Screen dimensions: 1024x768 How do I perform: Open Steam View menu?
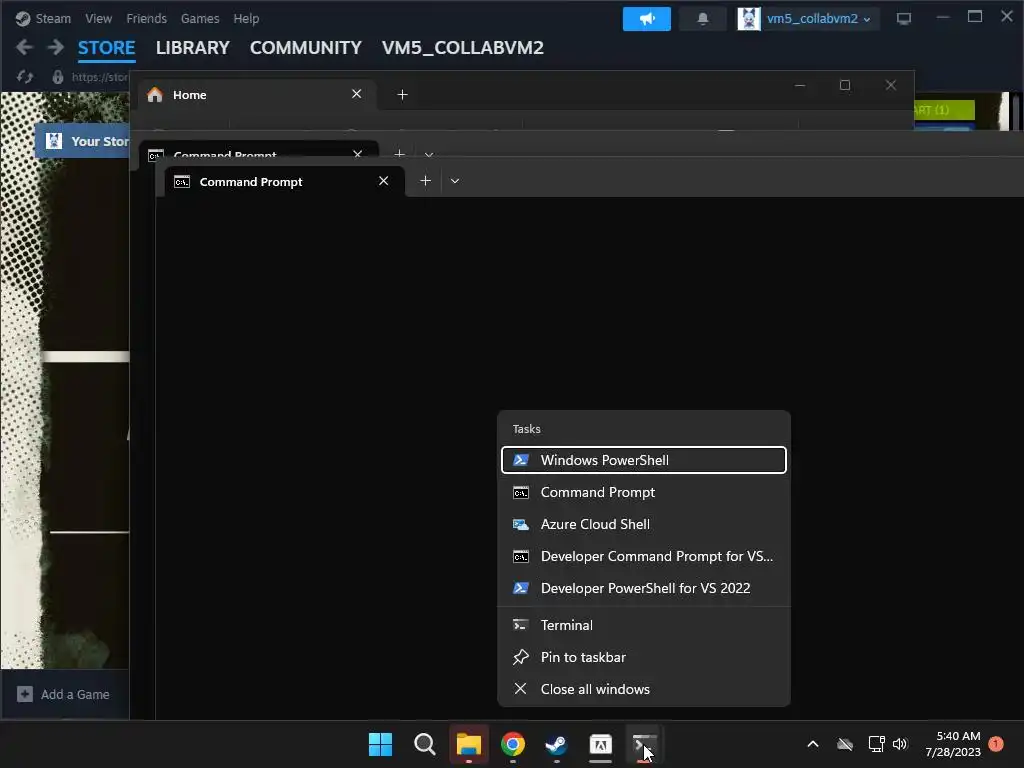tap(98, 18)
